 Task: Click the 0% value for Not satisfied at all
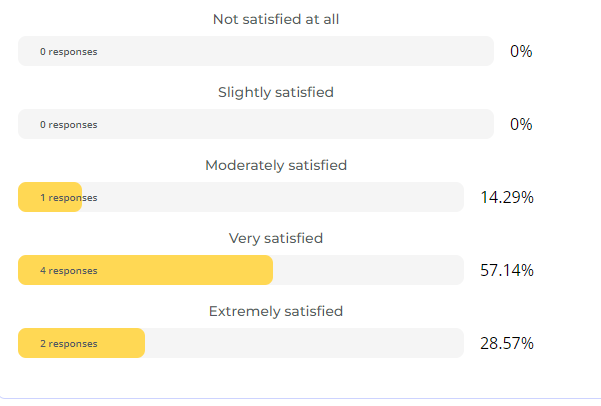coord(521,51)
